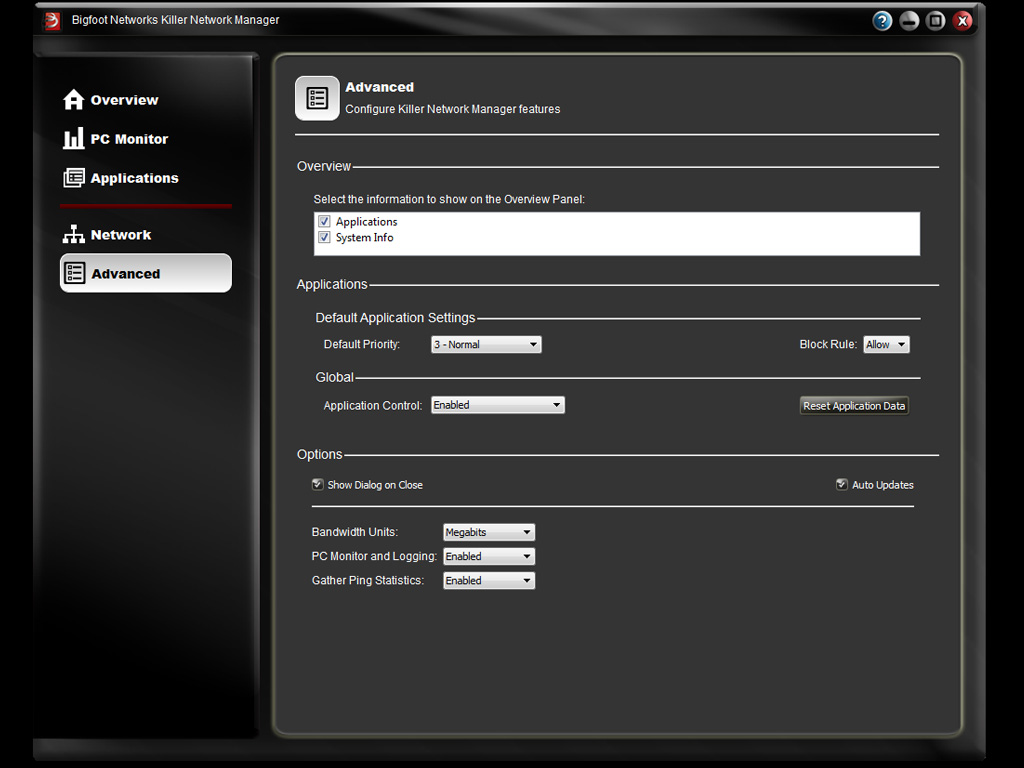Click the Advanced sidebar list icon

pos(74,273)
